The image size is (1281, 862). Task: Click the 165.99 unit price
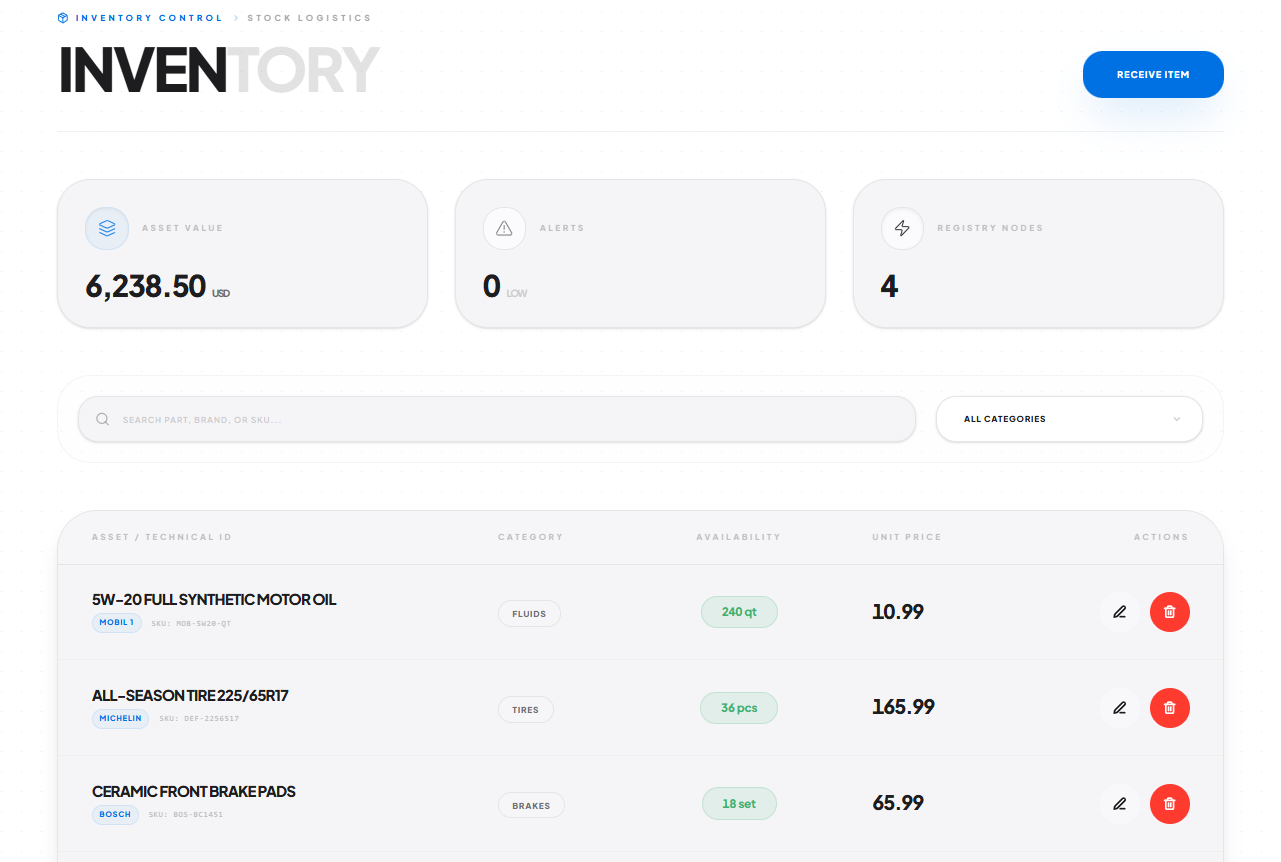coord(903,707)
